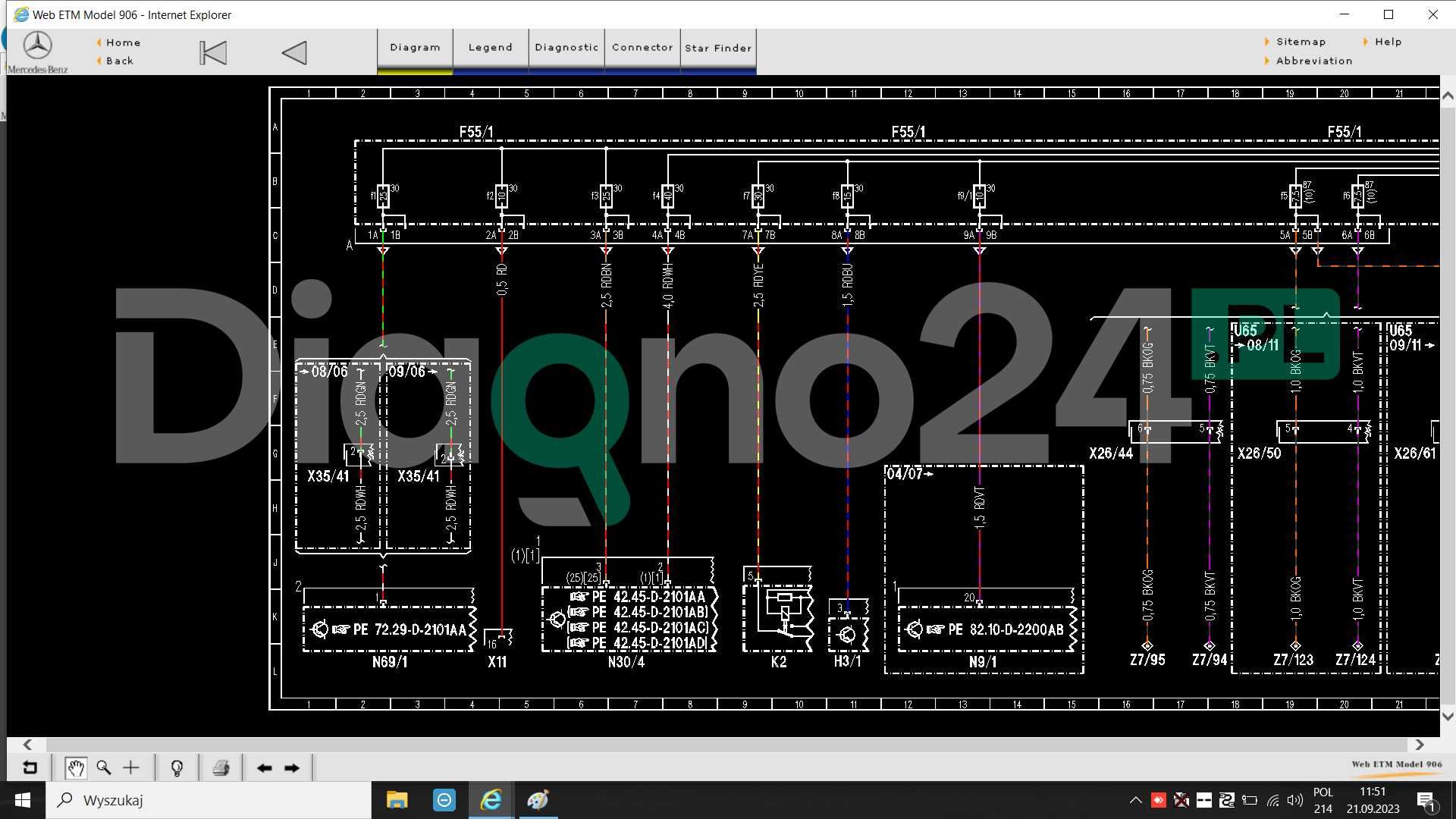This screenshot has width=1456, height=819.
Task: Click the Z7/94 splice label
Action: coord(1210,660)
